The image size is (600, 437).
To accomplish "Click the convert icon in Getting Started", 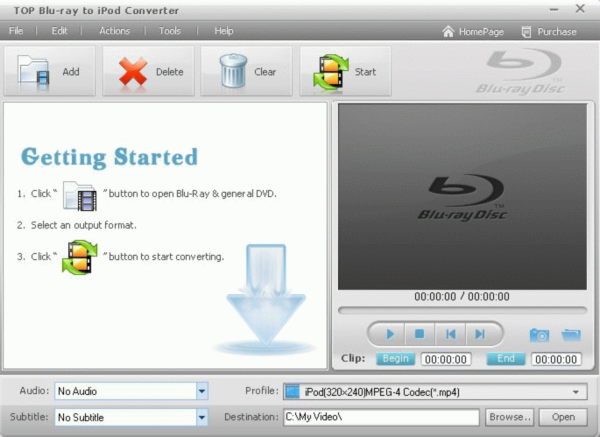I will coord(80,257).
